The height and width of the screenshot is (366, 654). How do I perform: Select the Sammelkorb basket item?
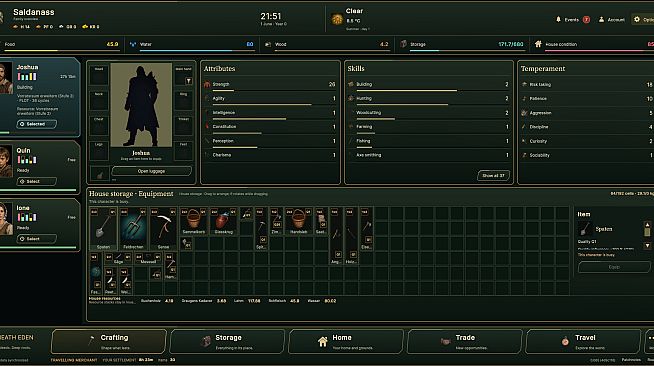(194, 221)
